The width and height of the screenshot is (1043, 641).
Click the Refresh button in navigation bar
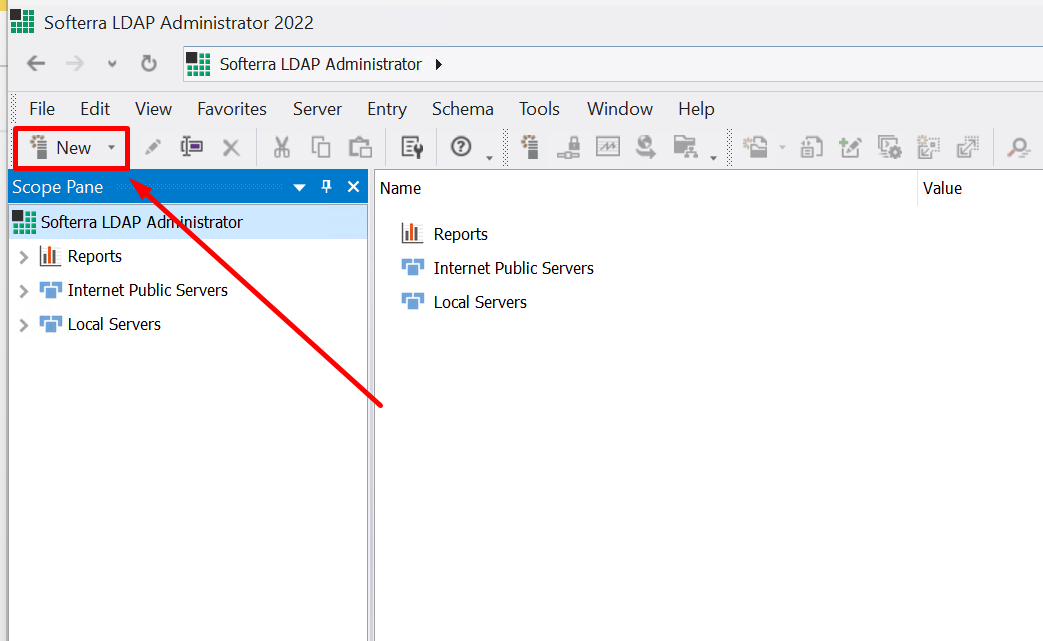[x=149, y=64]
